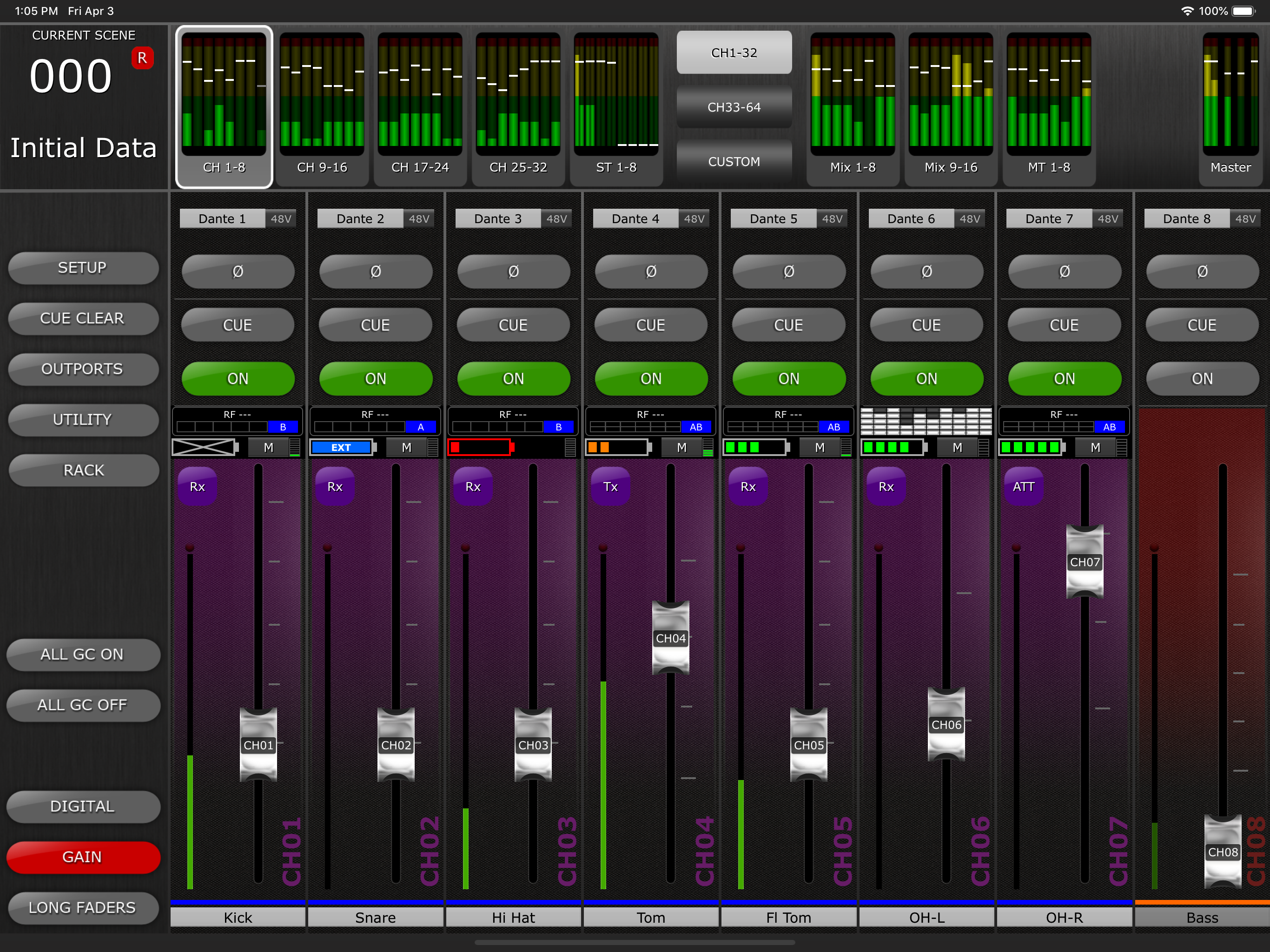This screenshot has height=952, width=1270.
Task: Turn off the Snare channel ON button
Action: 376,378
